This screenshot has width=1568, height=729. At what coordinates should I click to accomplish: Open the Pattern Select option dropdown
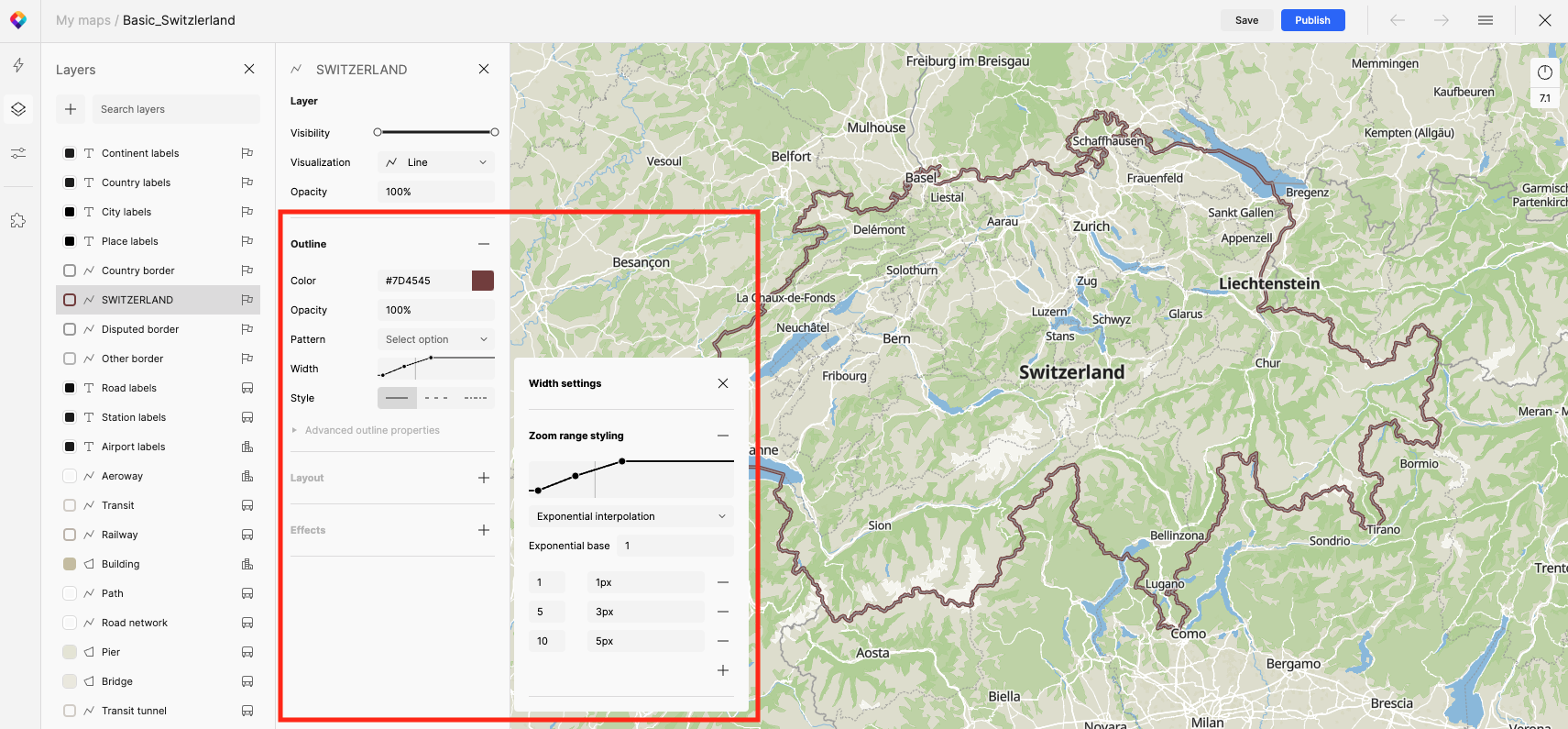(436, 339)
